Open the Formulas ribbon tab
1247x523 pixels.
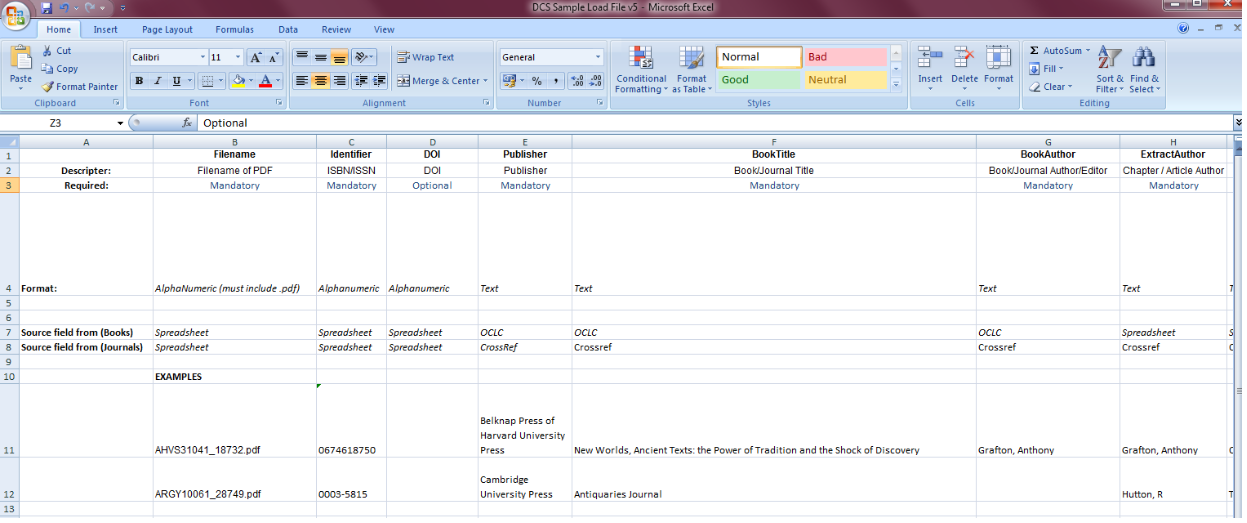(x=234, y=30)
